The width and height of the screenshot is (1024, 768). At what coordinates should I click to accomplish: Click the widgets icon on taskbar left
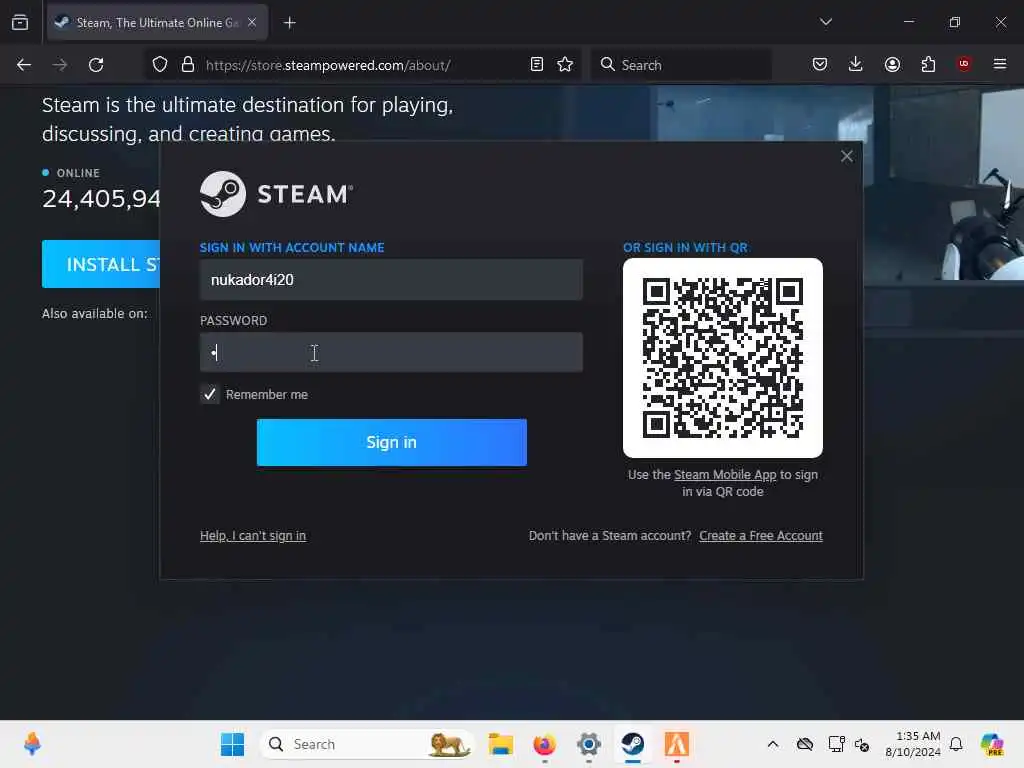point(32,744)
